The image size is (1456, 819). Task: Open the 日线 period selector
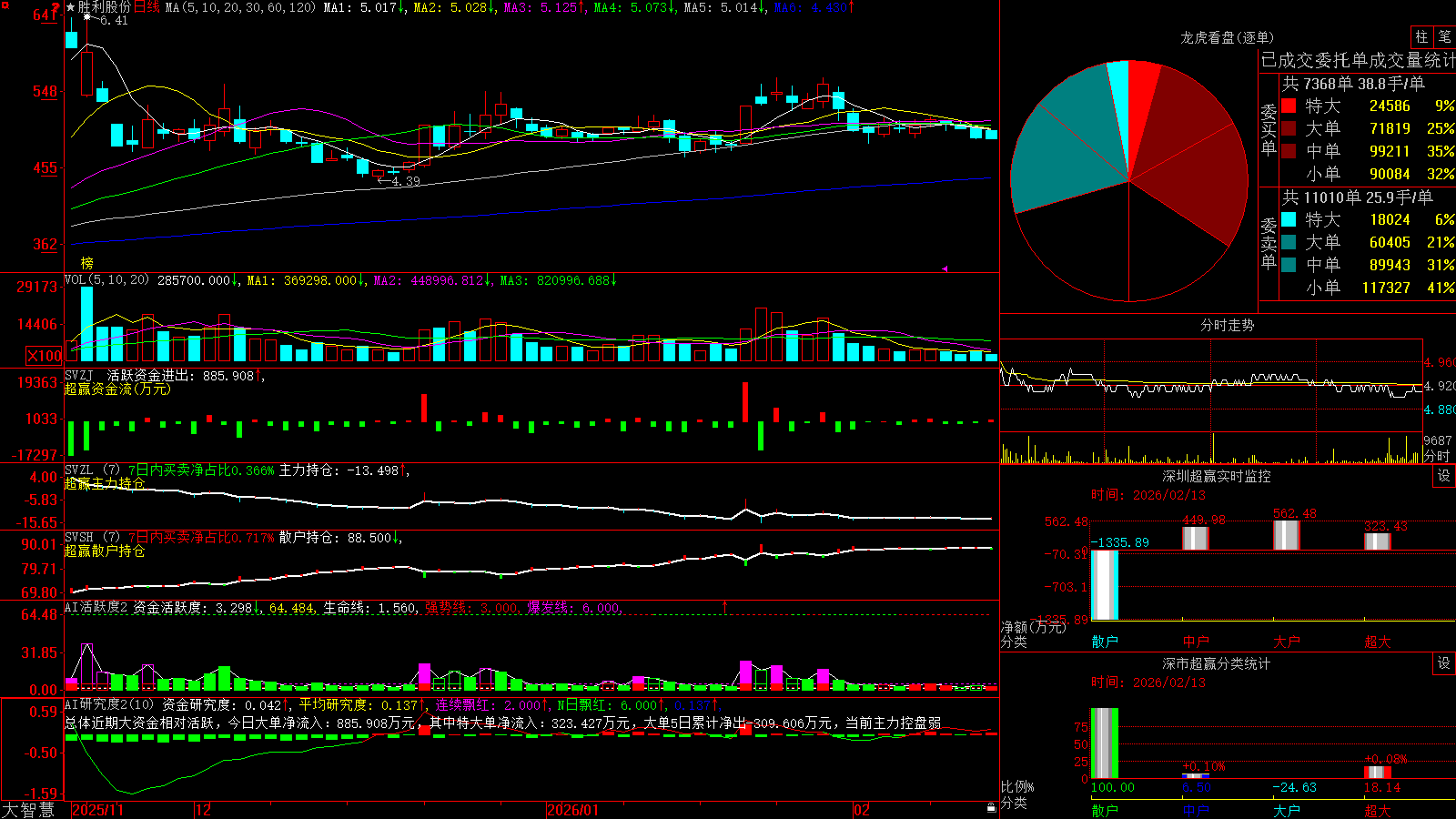(147, 7)
